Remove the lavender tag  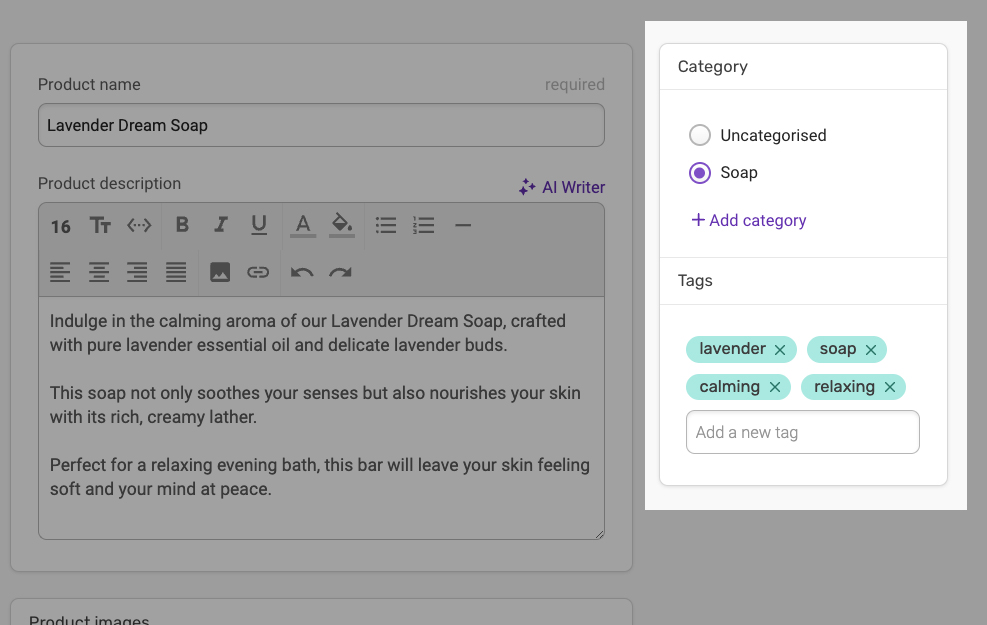pyautogui.click(x=780, y=350)
